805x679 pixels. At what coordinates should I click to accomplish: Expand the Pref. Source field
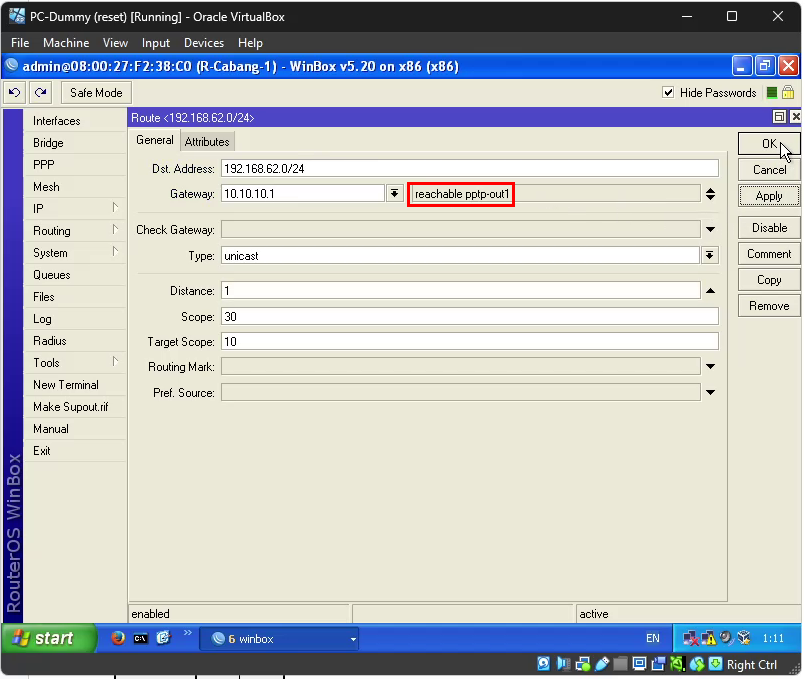[x=711, y=392]
